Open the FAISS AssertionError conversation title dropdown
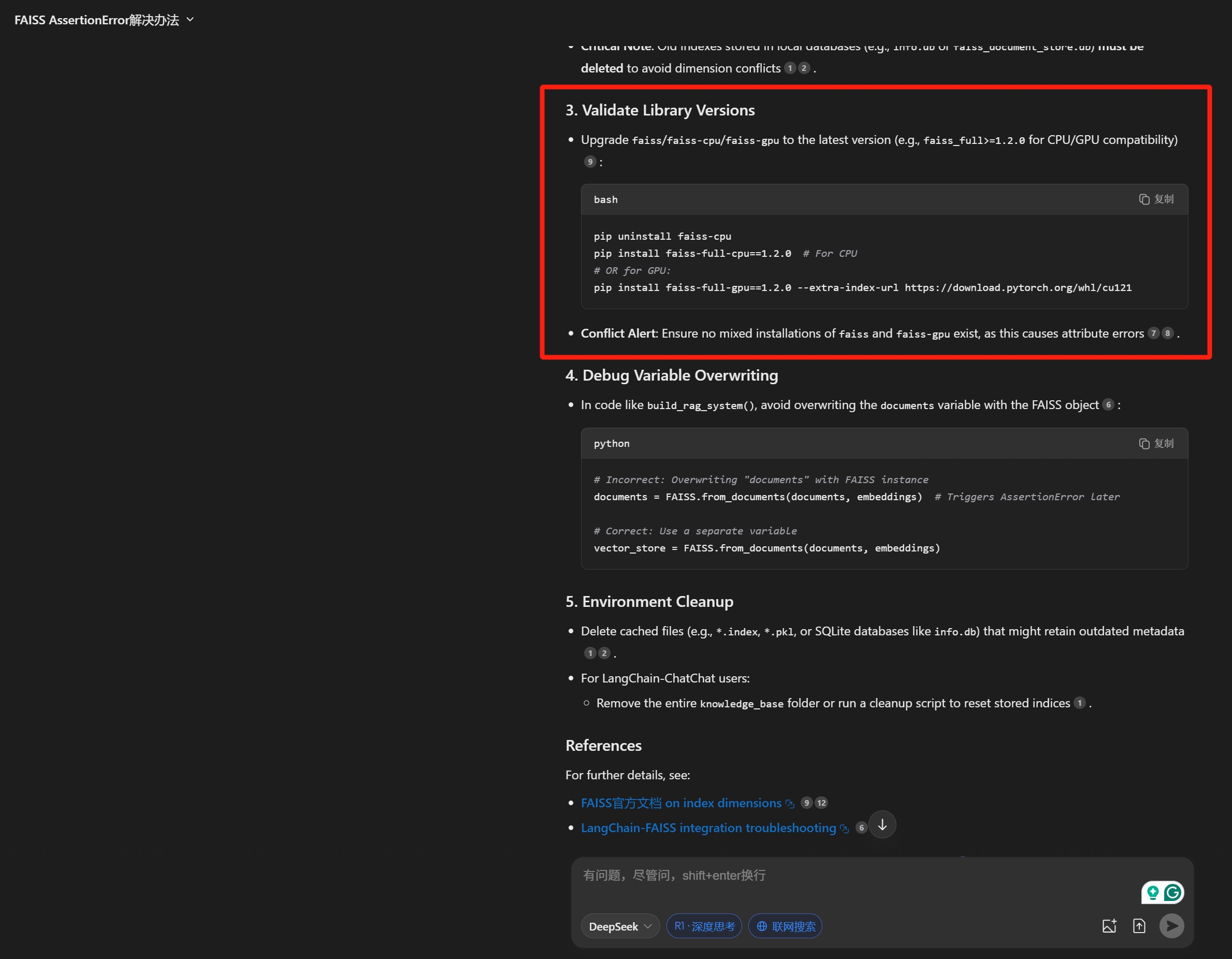The image size is (1232, 959). pyautogui.click(x=105, y=20)
